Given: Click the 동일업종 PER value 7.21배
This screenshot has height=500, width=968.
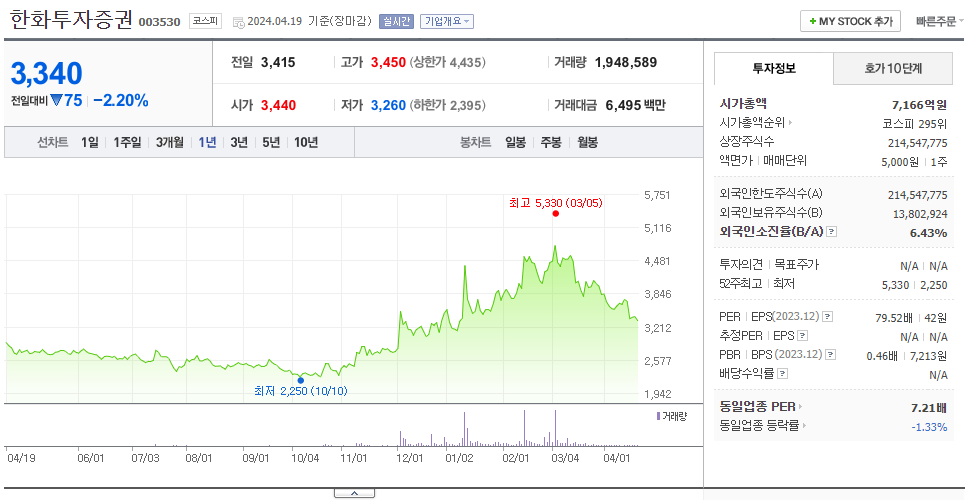Looking at the screenshot, I should point(929,408).
